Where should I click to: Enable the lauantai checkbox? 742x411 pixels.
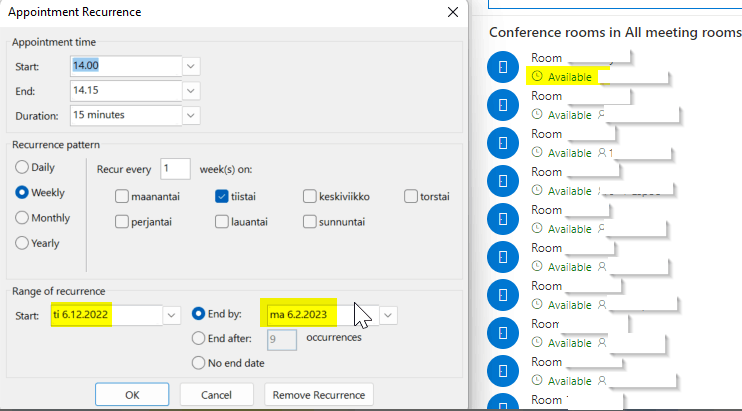point(221,222)
